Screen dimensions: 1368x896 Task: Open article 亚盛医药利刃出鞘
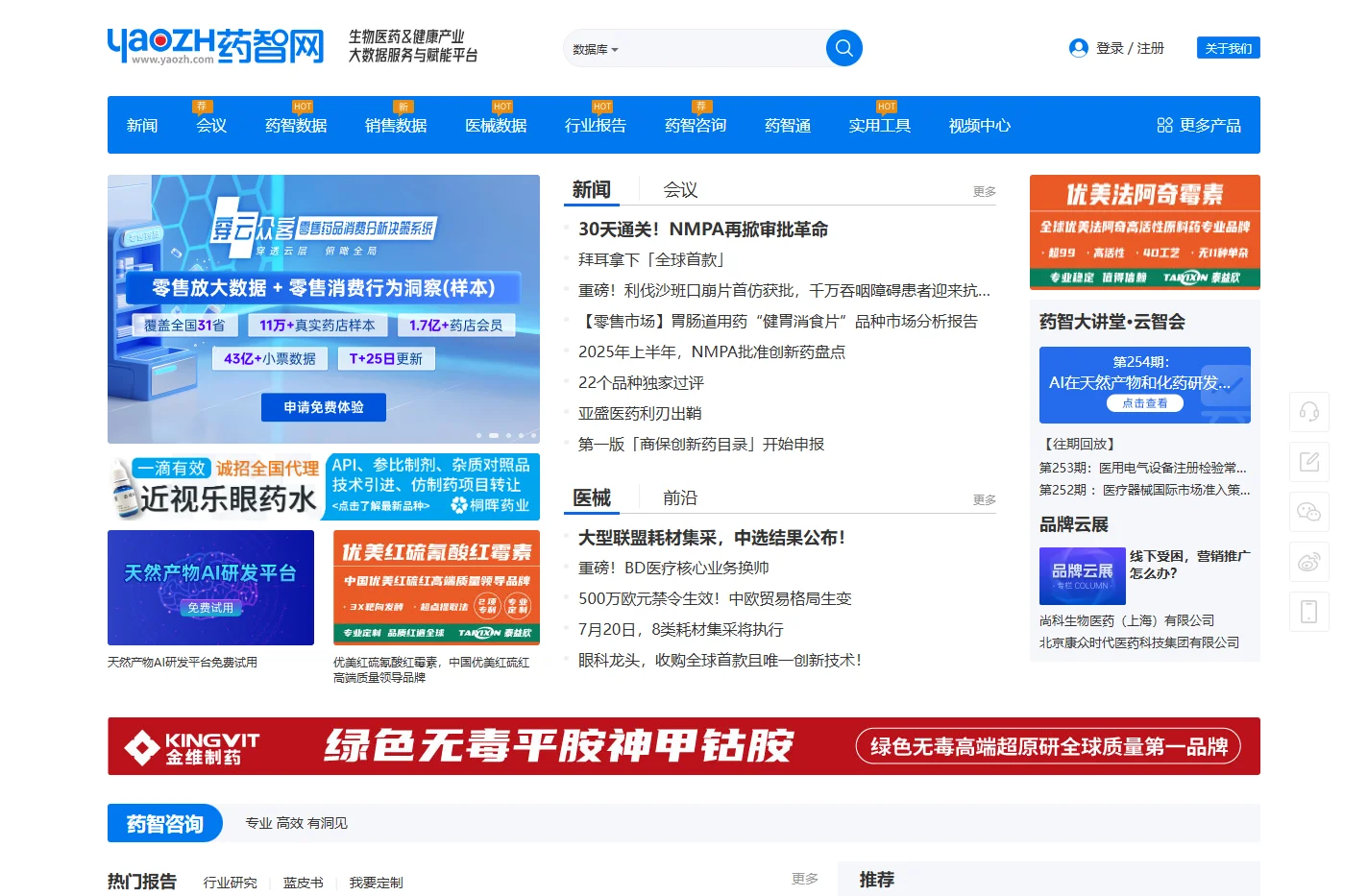(x=640, y=414)
